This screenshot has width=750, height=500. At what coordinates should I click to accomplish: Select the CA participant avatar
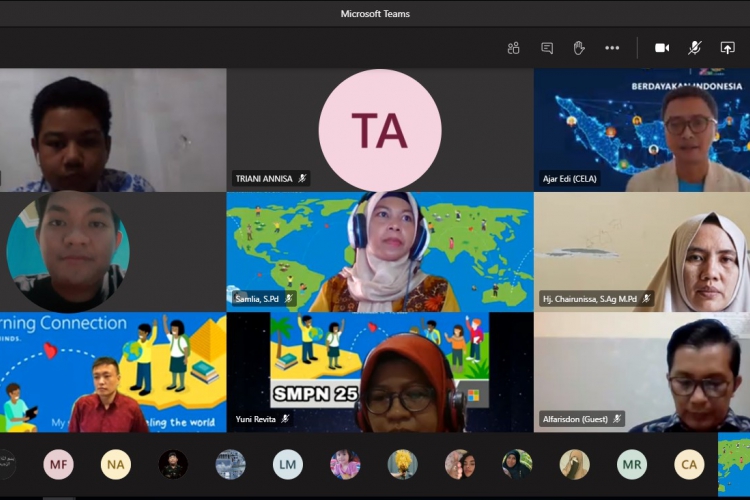click(x=689, y=464)
